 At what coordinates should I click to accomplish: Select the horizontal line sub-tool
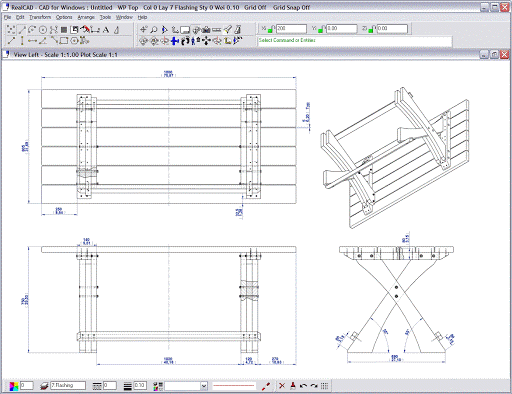point(32,41)
